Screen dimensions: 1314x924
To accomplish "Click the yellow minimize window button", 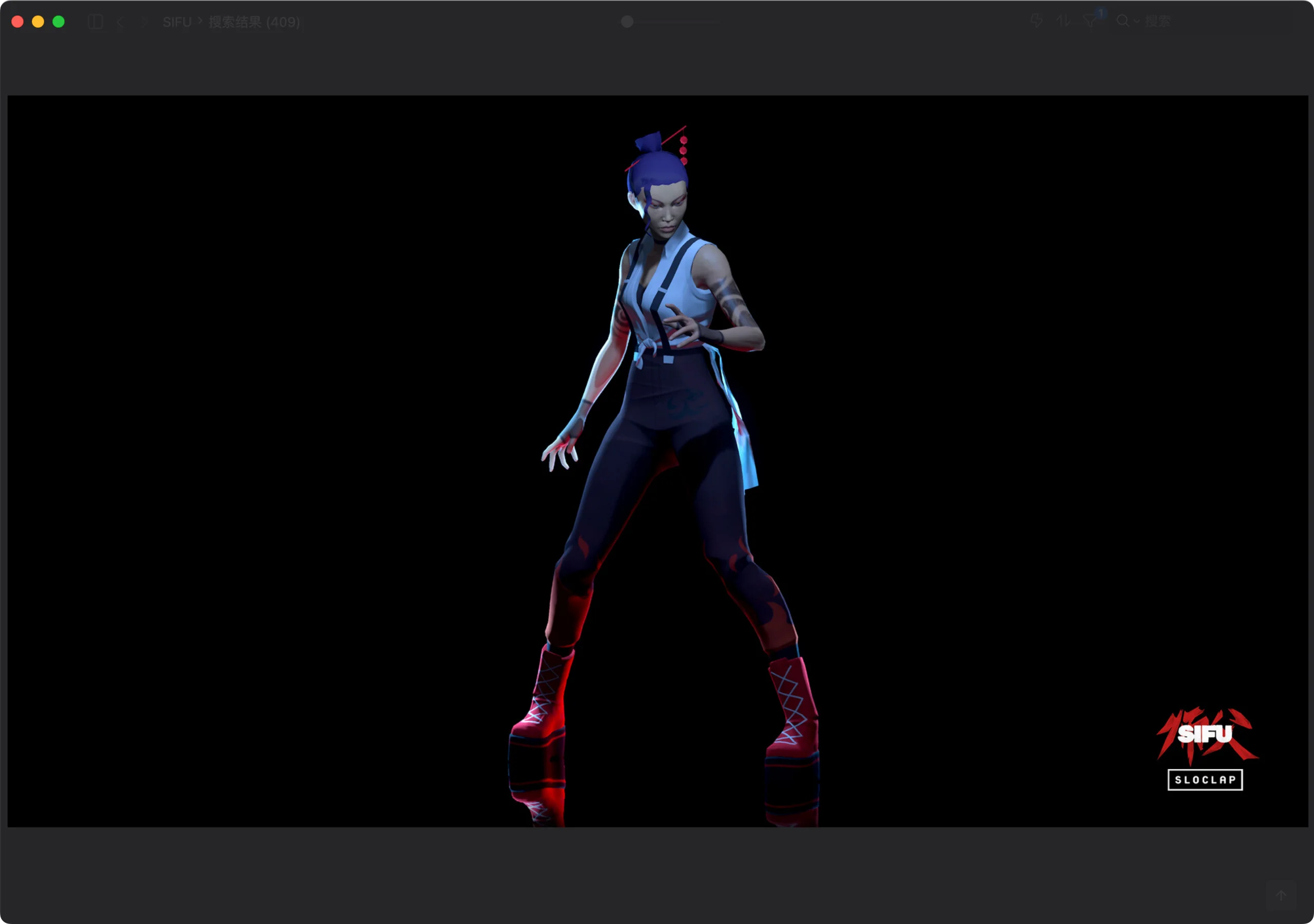I will (x=38, y=22).
